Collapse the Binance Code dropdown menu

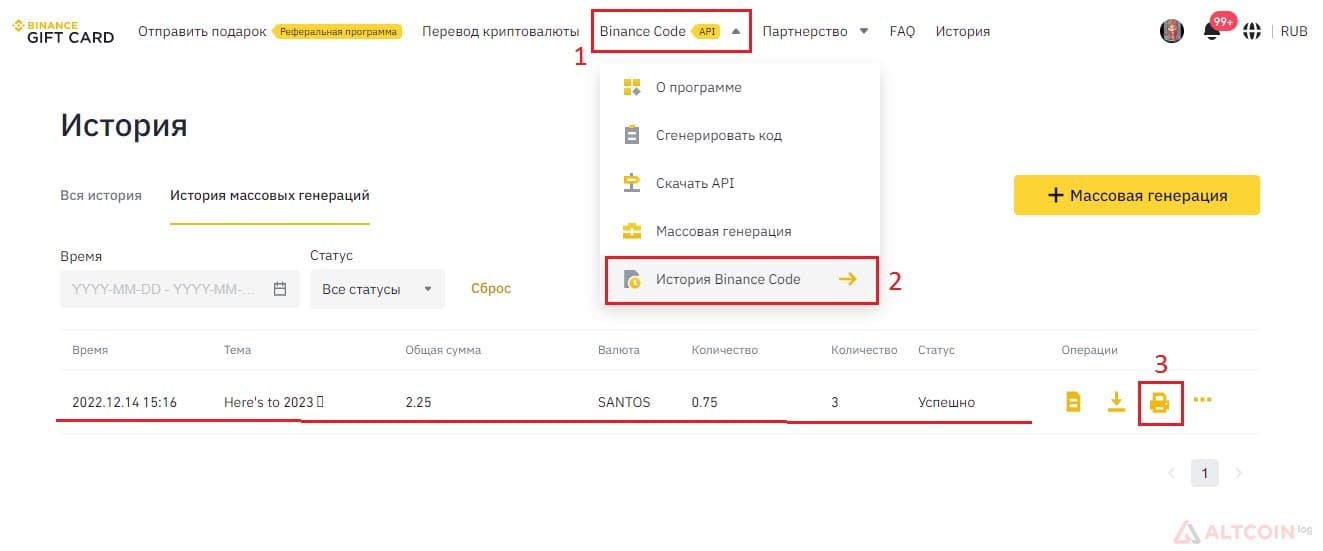pyautogui.click(x=670, y=31)
